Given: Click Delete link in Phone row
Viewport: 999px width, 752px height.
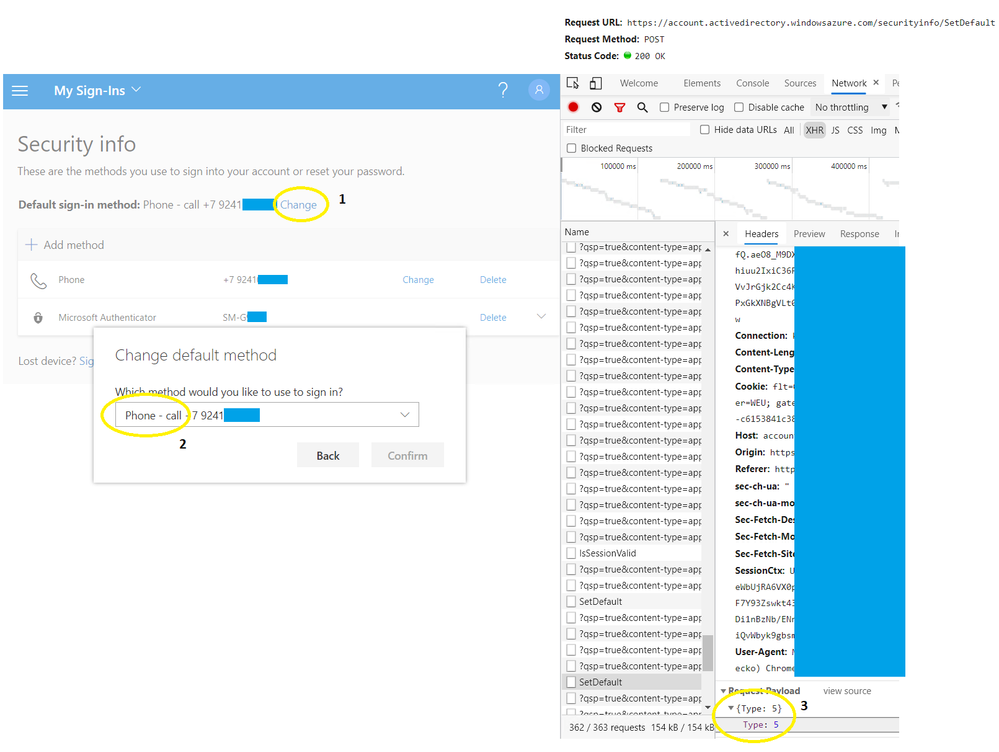Looking at the screenshot, I should coord(493,280).
